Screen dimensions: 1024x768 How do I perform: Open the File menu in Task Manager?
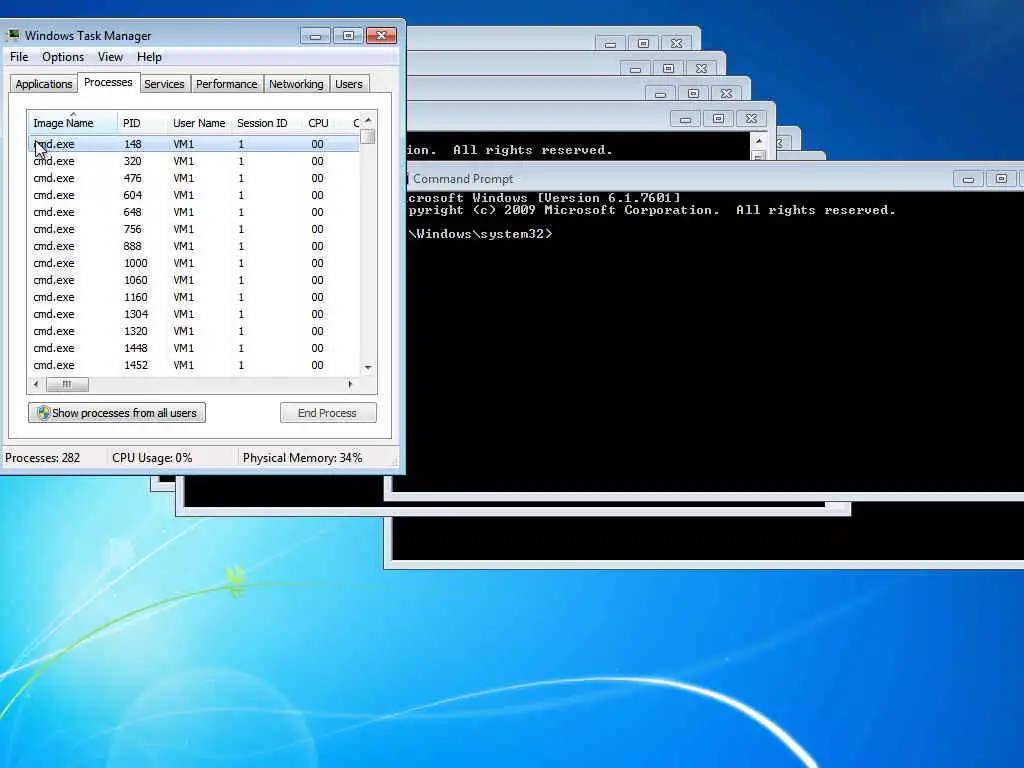click(x=19, y=57)
